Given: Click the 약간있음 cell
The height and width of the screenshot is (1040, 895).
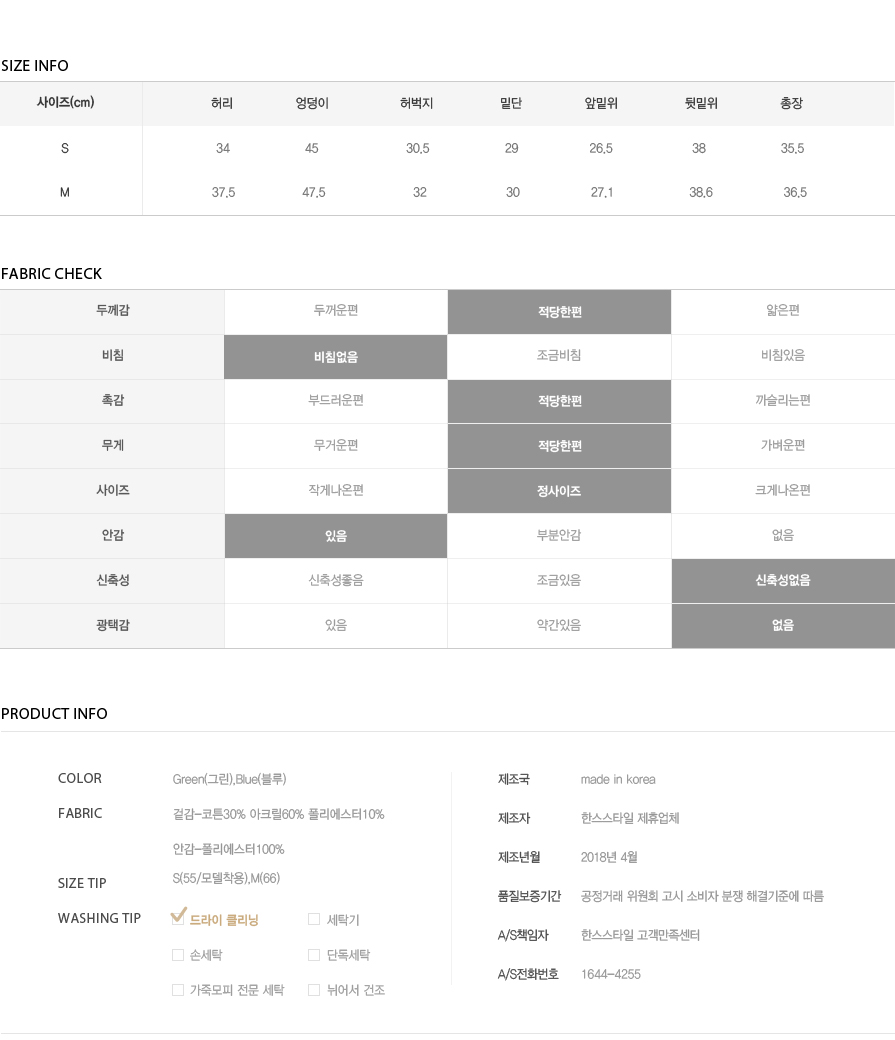Looking at the screenshot, I should [x=559, y=625].
